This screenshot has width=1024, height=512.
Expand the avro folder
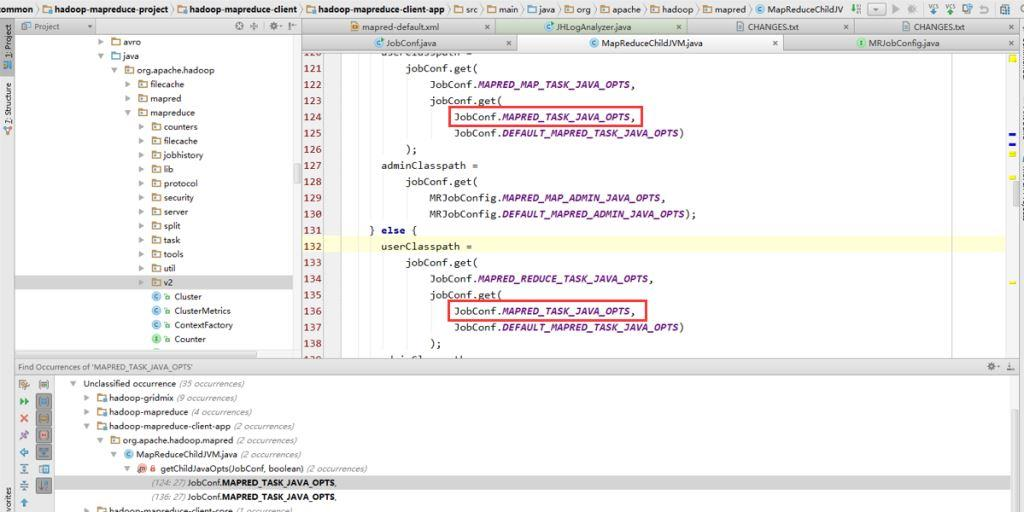tap(101, 42)
